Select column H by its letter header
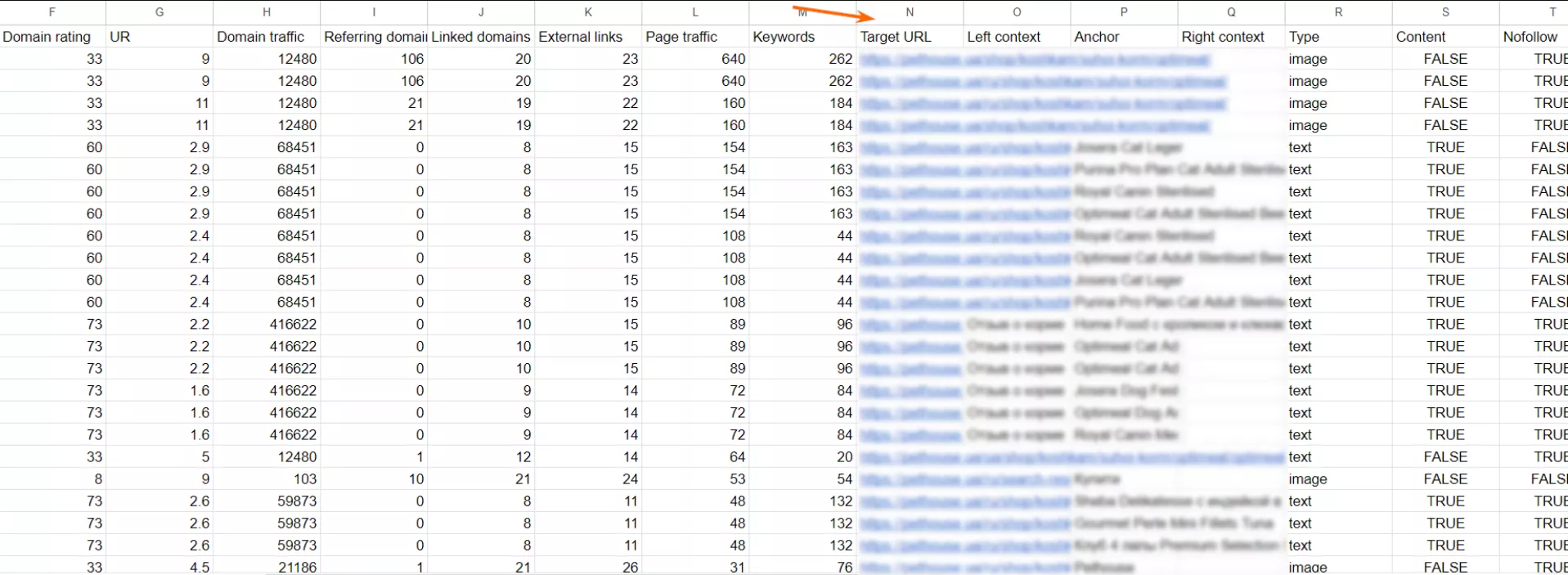The height and width of the screenshot is (575, 1568). click(x=267, y=12)
